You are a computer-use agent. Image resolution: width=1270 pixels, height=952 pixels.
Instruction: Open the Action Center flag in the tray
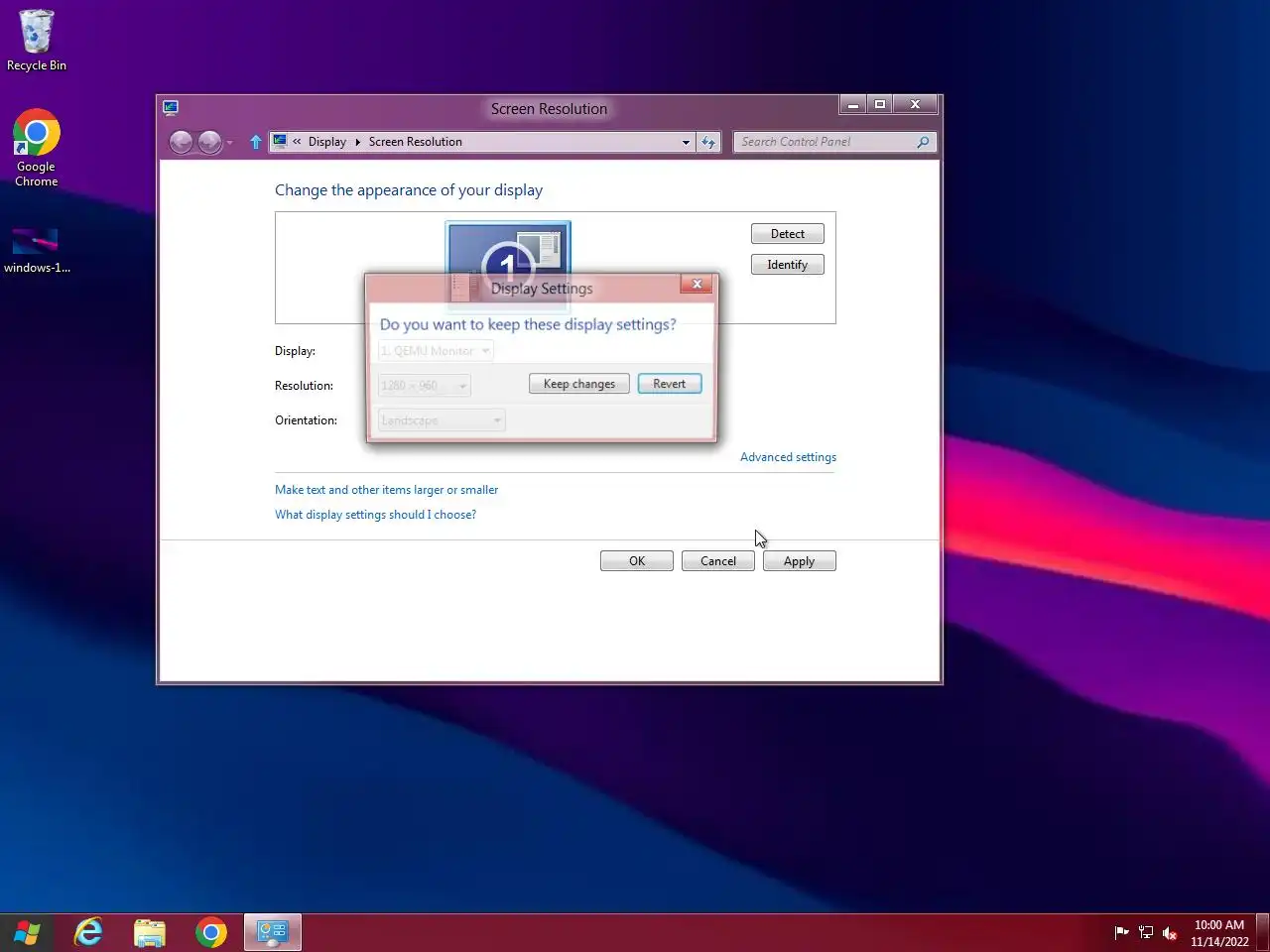[1121, 933]
